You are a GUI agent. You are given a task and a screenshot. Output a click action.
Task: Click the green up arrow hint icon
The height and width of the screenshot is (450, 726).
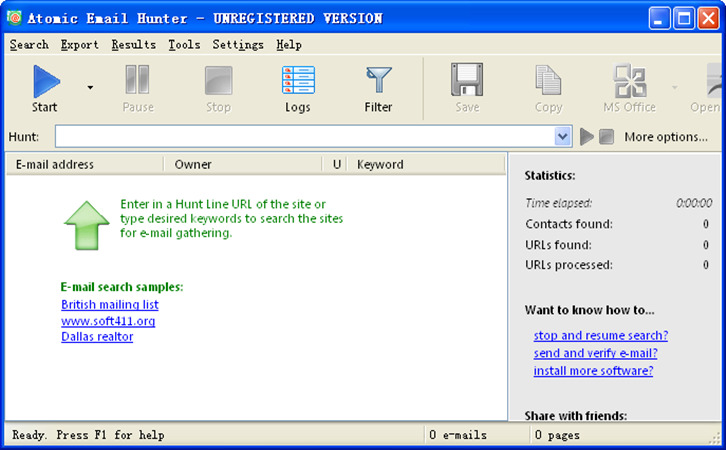(x=87, y=225)
